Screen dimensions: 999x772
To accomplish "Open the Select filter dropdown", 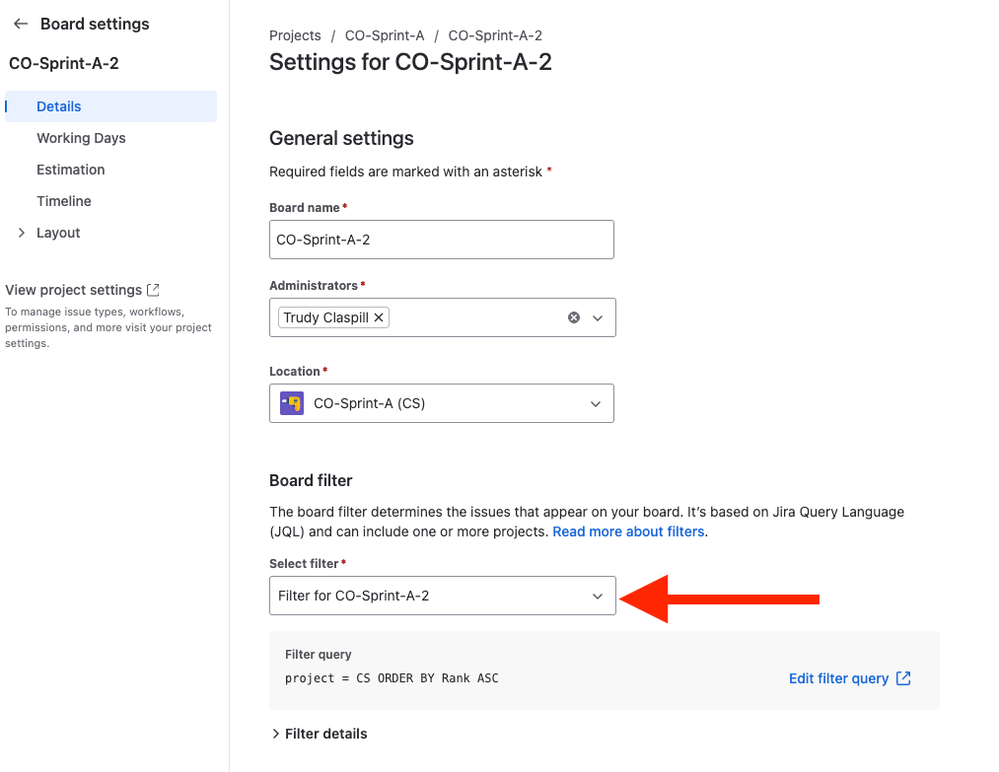I will (x=442, y=596).
